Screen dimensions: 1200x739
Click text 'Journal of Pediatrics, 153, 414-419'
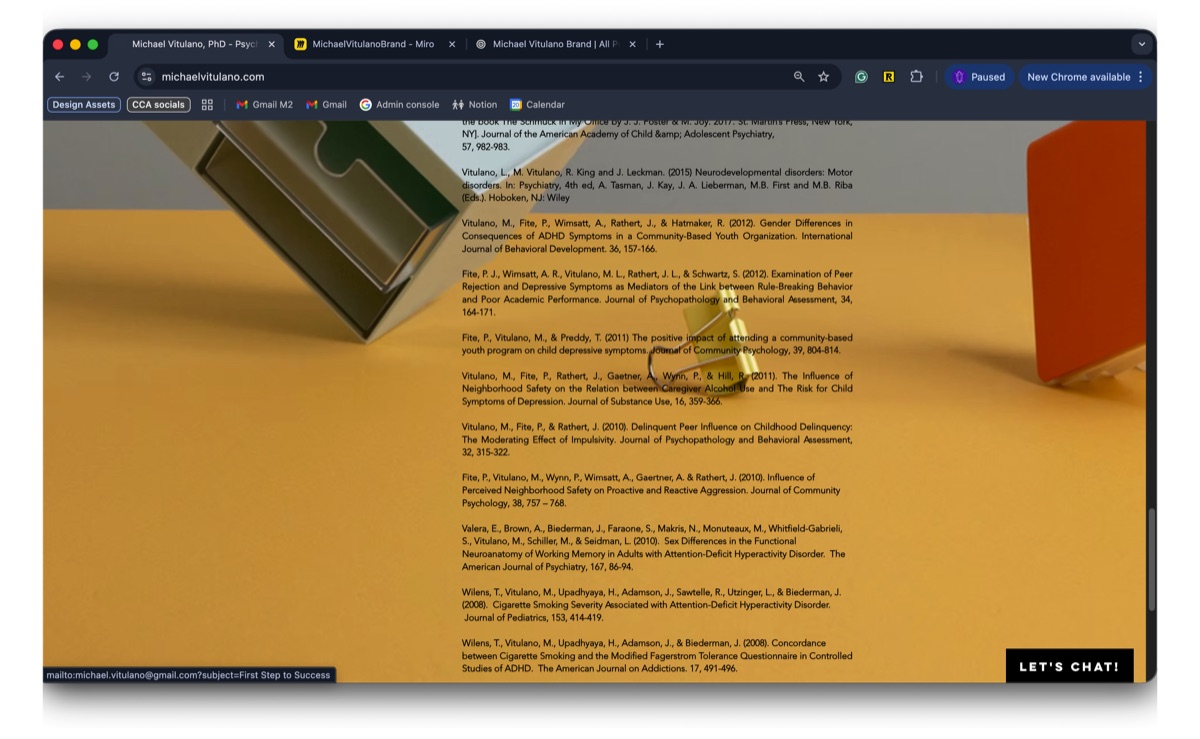[x=533, y=617]
